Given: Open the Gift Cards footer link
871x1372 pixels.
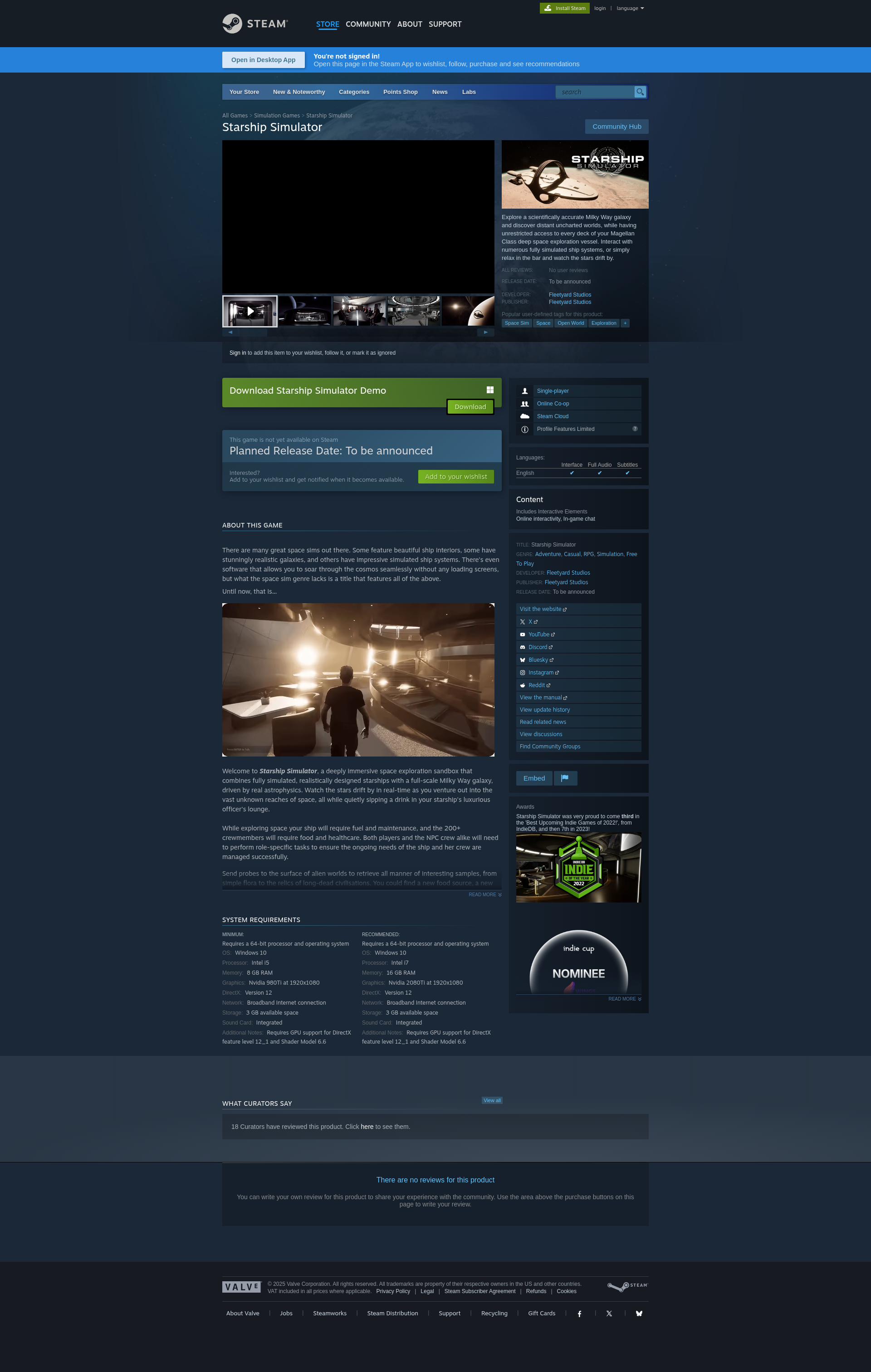Looking at the screenshot, I should (542, 1313).
